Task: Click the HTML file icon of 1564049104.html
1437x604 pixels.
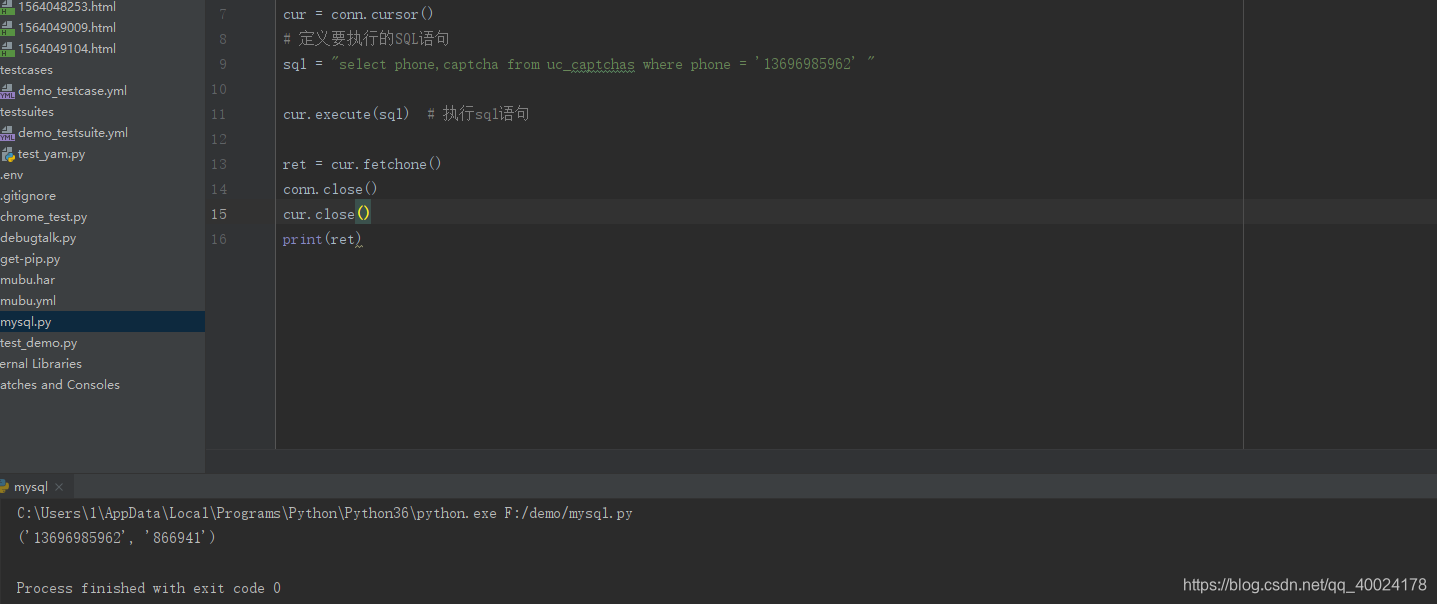Action: pyautogui.click(x=7, y=48)
